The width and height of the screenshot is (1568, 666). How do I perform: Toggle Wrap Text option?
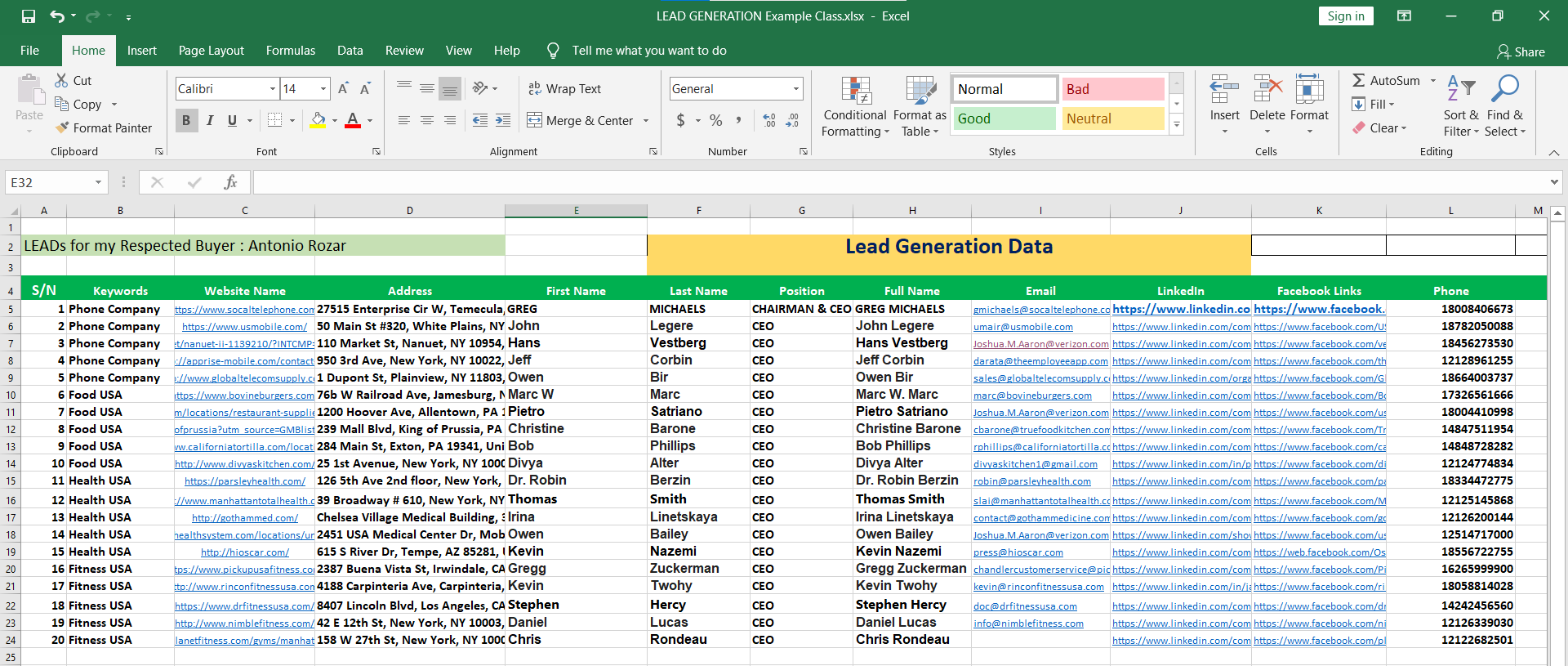564,89
